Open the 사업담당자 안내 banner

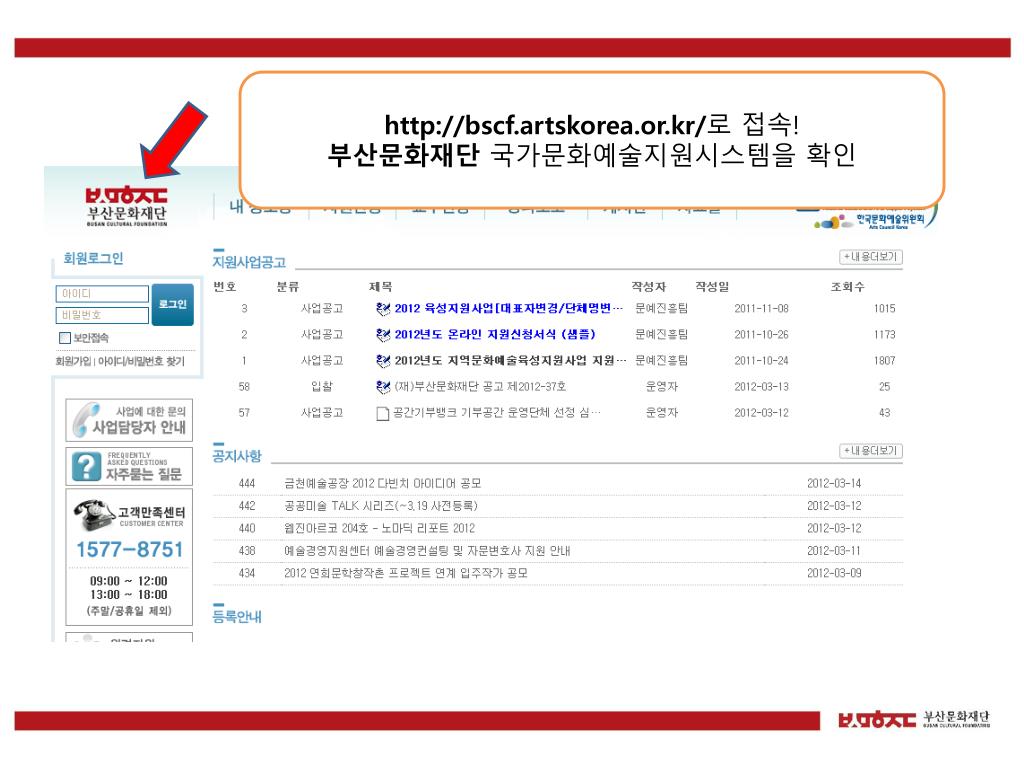[129, 420]
